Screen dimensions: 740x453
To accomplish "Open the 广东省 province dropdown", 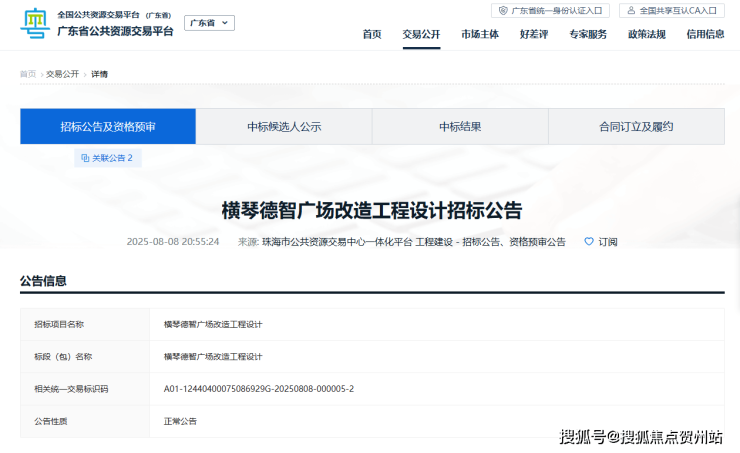I will [x=209, y=23].
